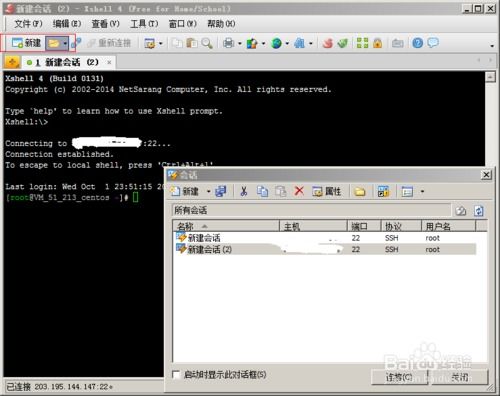Click the green Xagent icon

coord(343,43)
